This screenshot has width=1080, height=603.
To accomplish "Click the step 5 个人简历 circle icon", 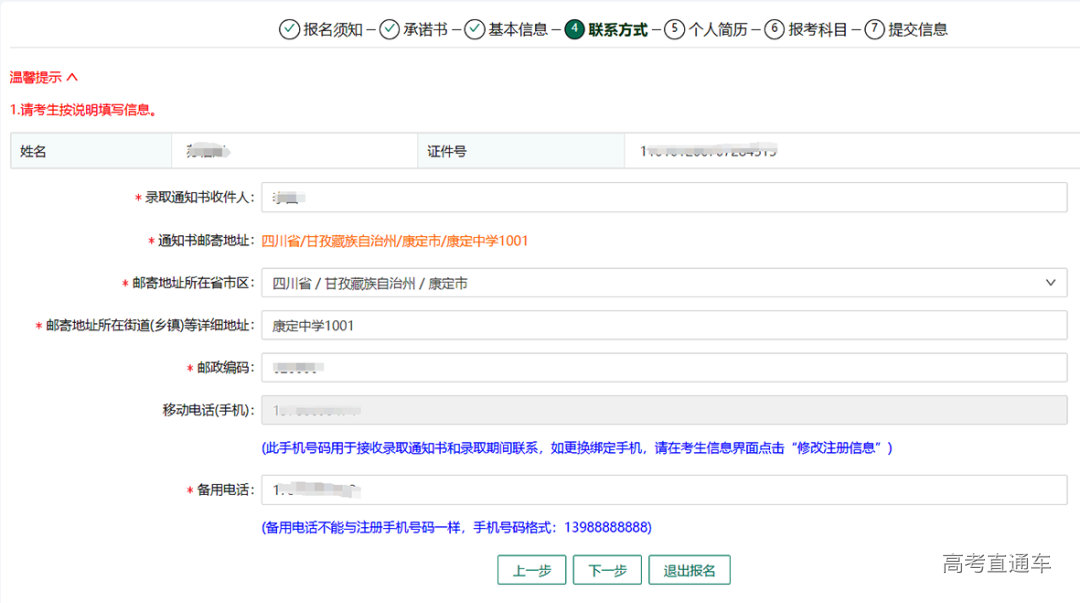I will [x=675, y=29].
